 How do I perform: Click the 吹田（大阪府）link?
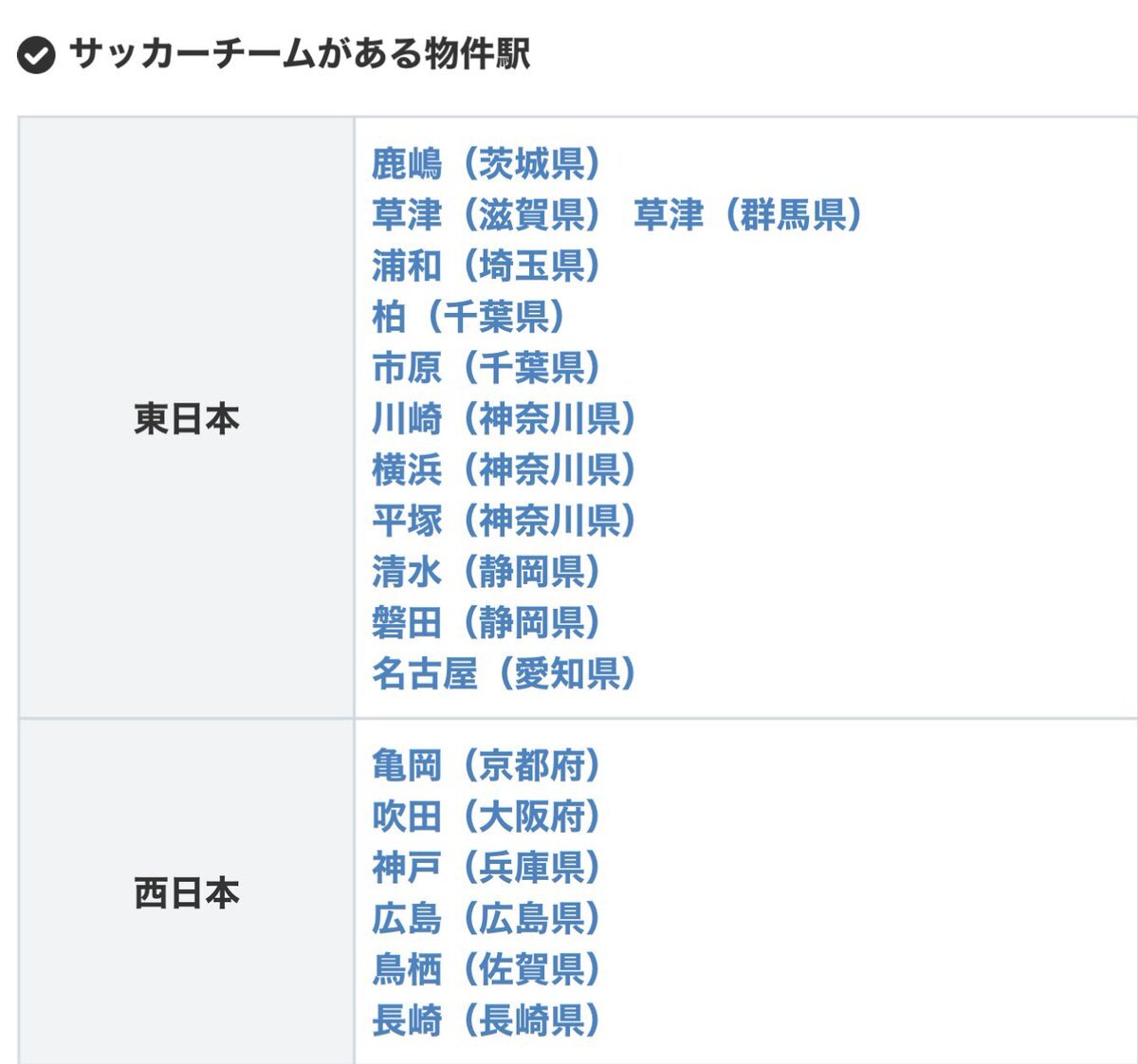click(486, 816)
